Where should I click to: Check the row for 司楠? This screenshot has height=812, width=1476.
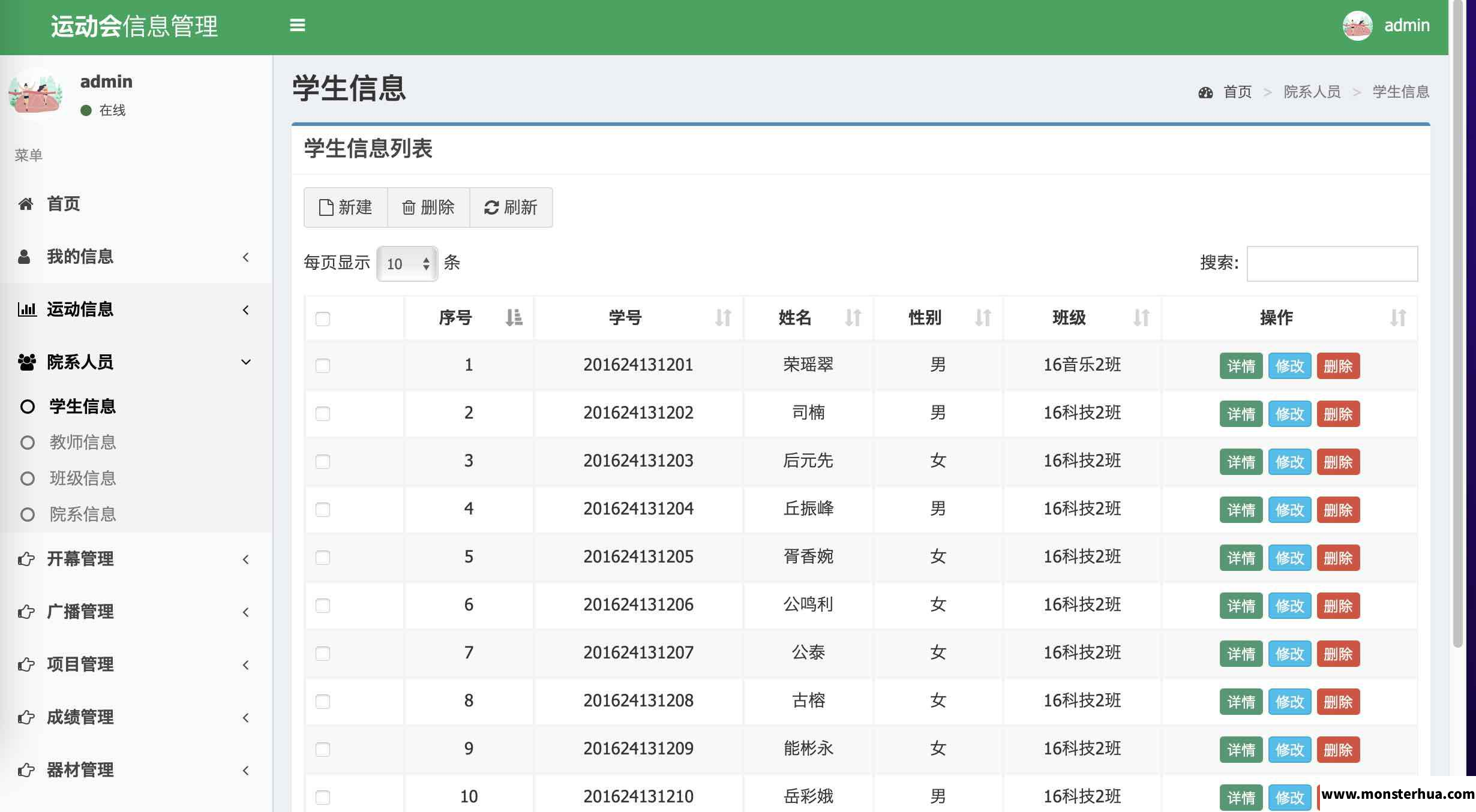pos(323,414)
